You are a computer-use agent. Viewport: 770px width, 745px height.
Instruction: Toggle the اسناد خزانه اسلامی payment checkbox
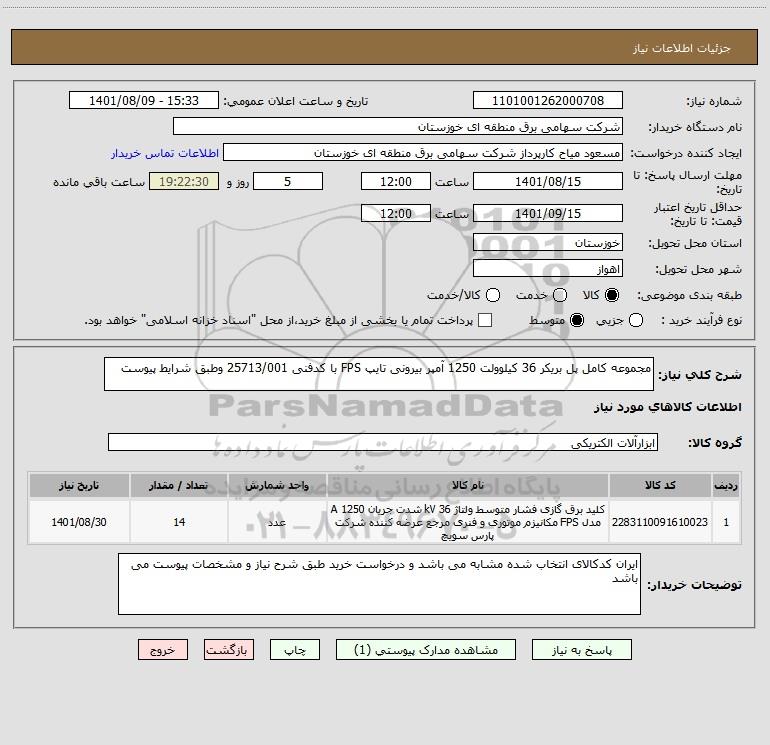click(485, 320)
